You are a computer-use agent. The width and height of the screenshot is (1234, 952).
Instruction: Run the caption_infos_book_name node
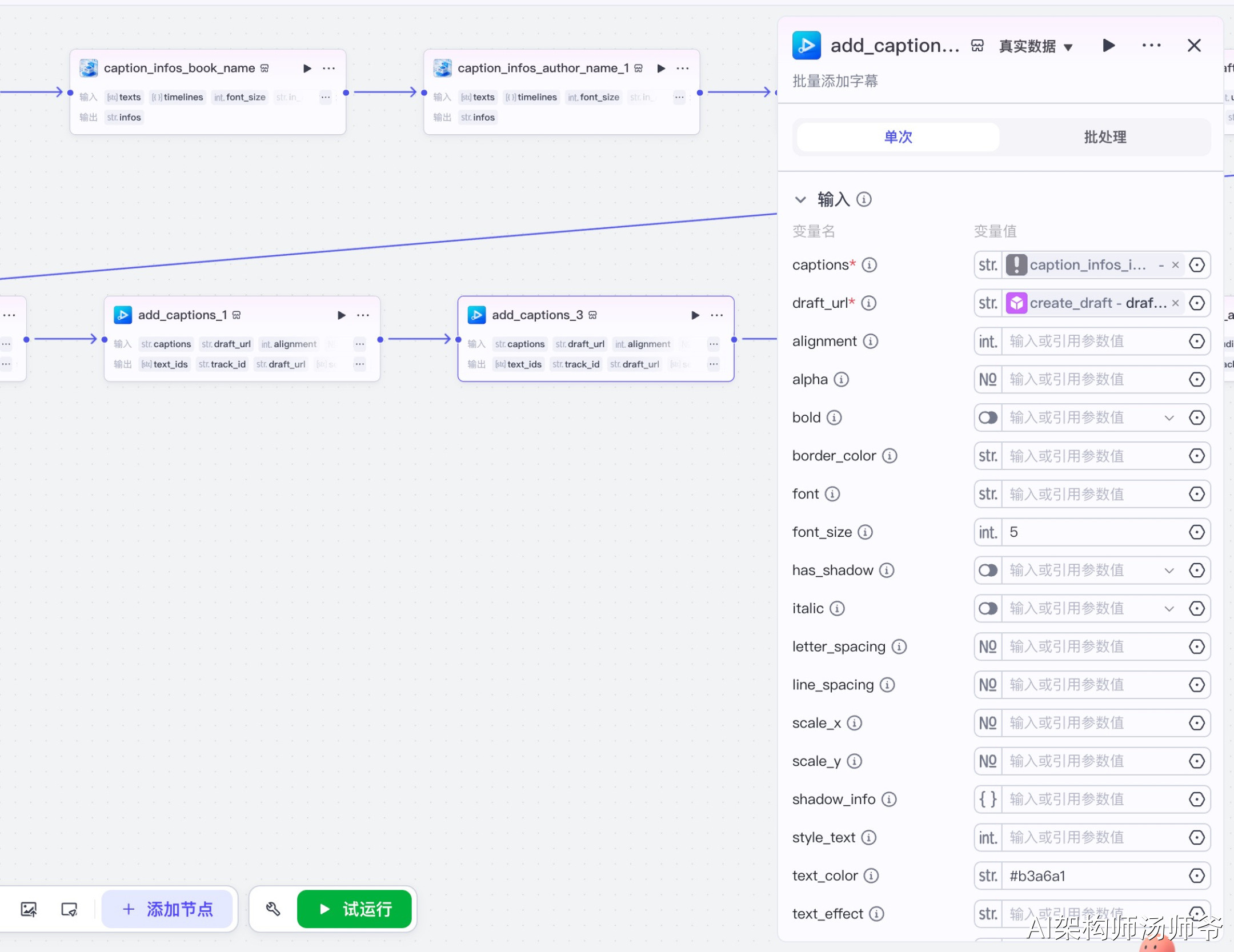(x=307, y=69)
